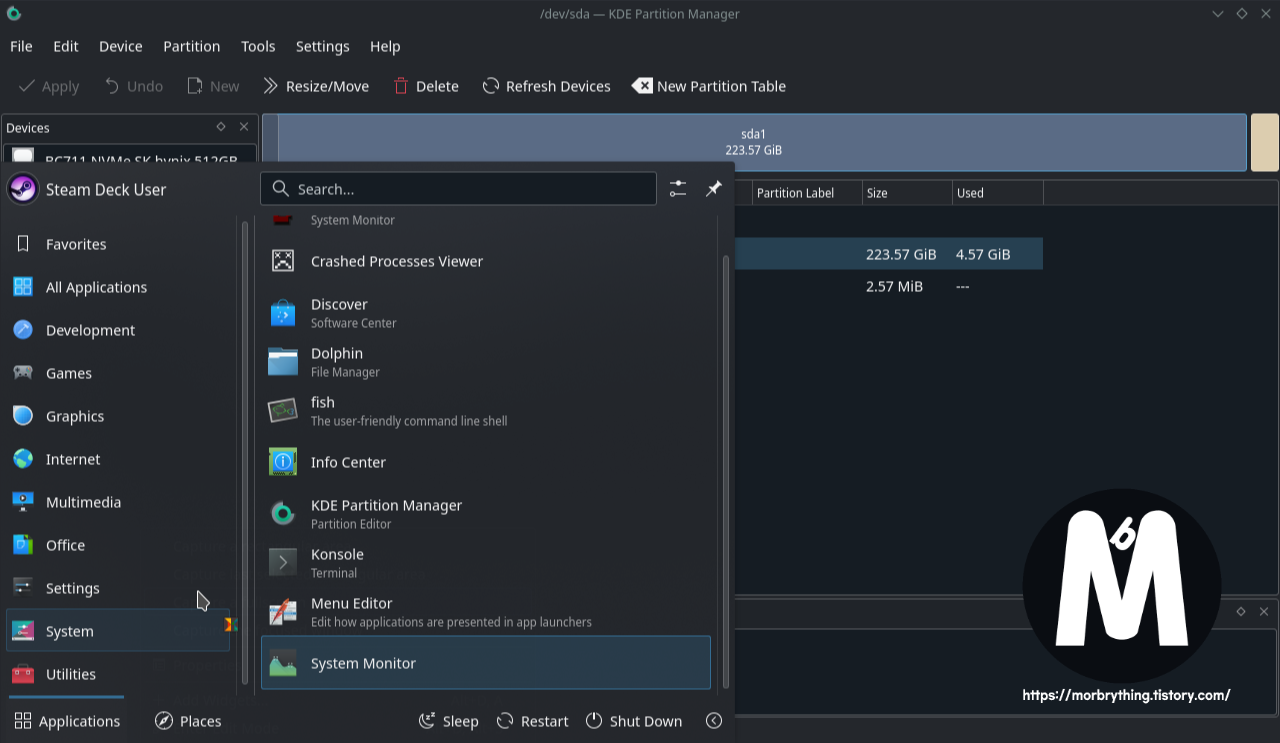Viewport: 1280px width, 743px height.
Task: Close the Devices panel
Action: 243,127
